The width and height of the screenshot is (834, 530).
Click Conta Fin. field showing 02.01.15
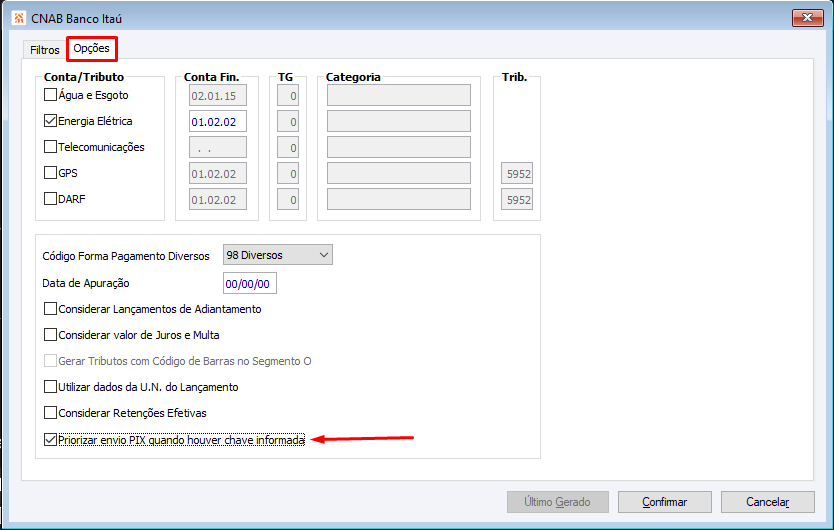click(x=218, y=95)
